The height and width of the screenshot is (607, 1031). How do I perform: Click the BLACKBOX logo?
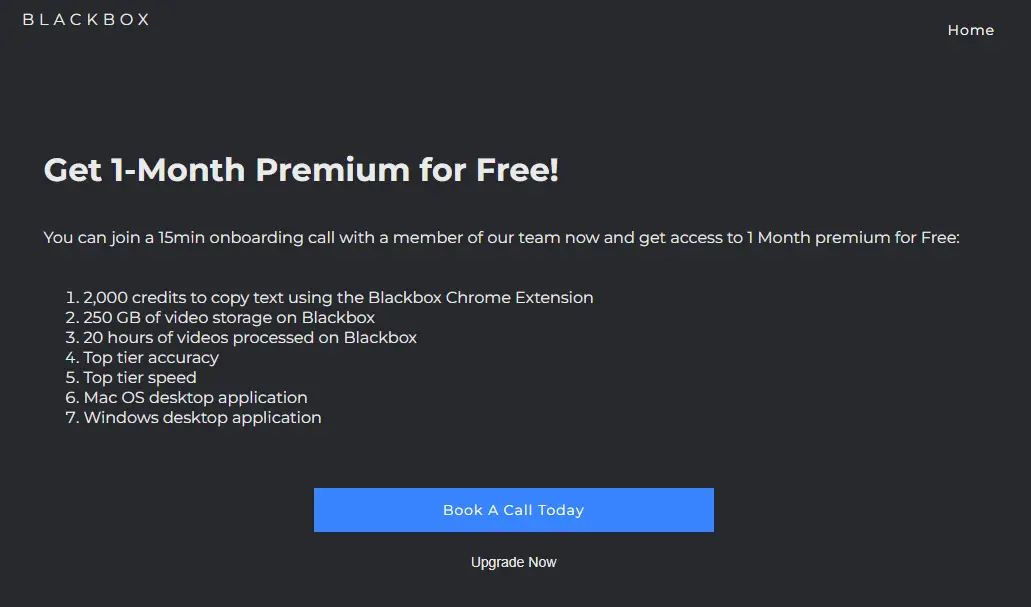tap(86, 19)
